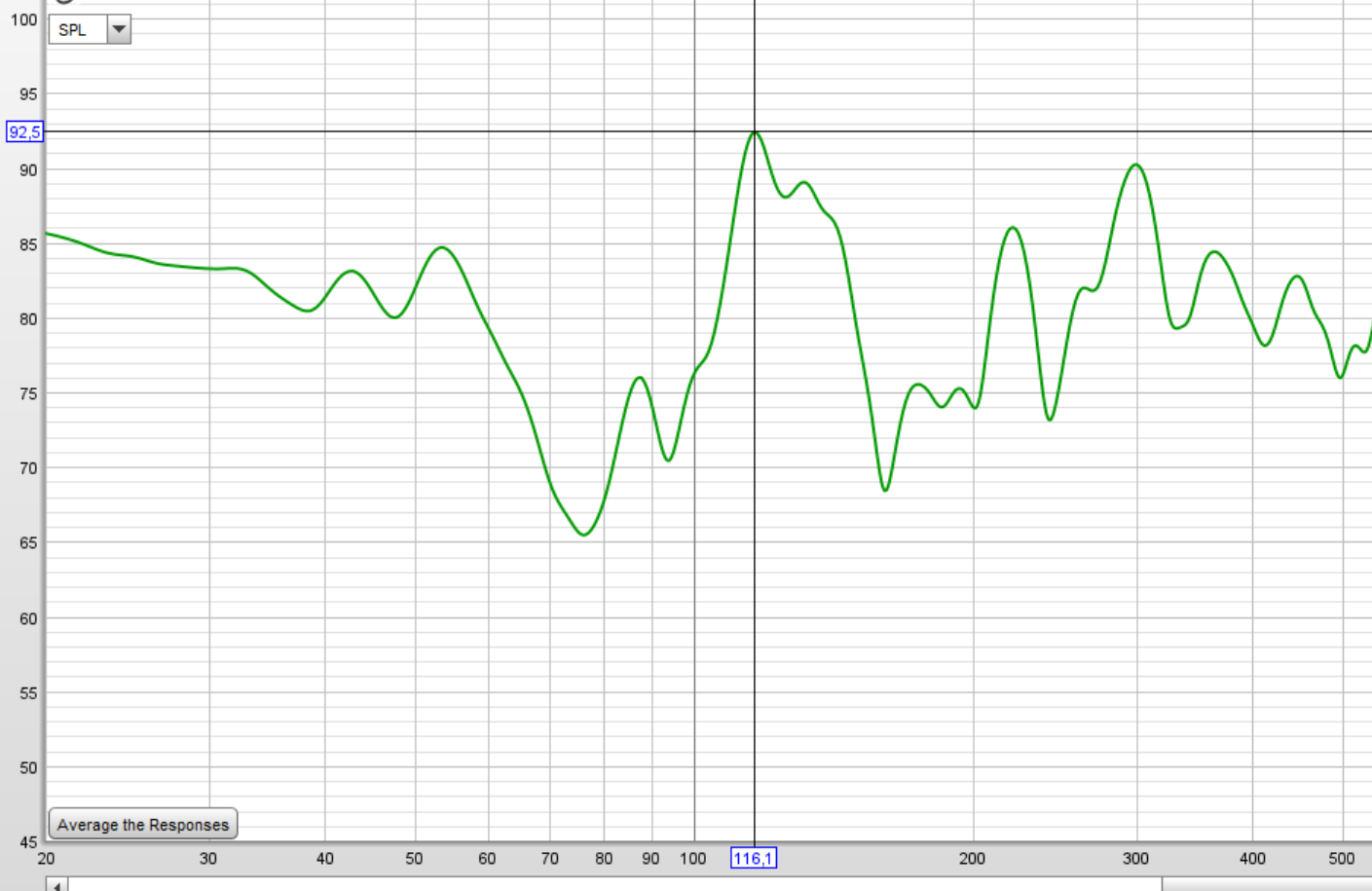Click the horizontal scrollbar thumb at right

pos(1266,884)
